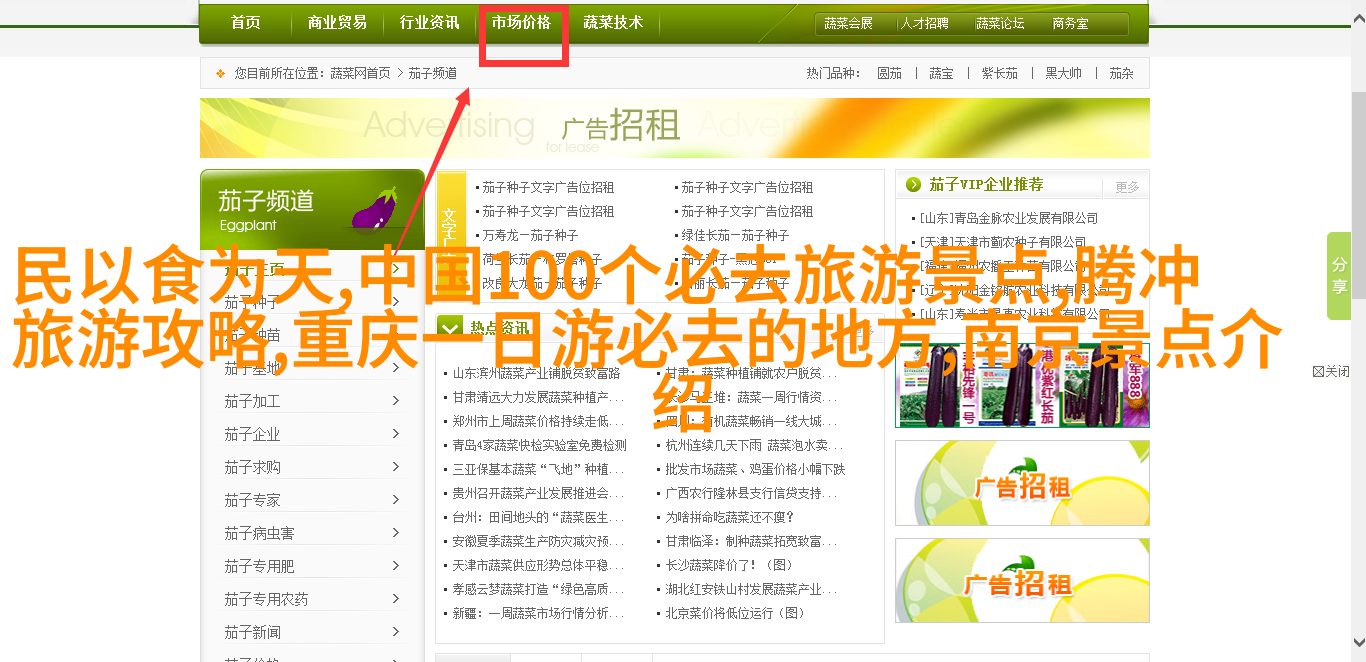Click the 更多 button in VIP panel
1366x662 pixels.
[x=1127, y=187]
